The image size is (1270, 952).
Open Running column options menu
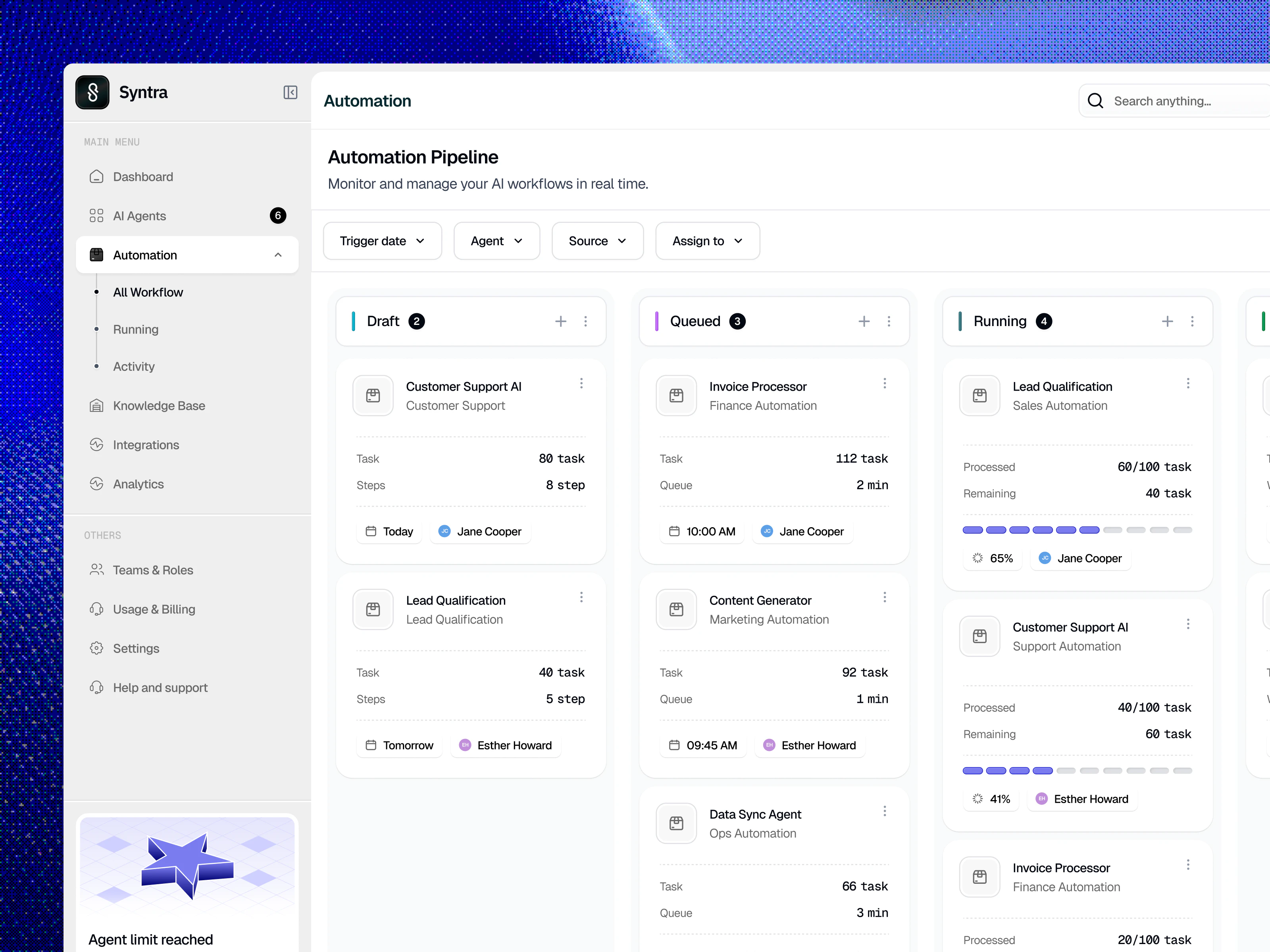coord(1193,321)
